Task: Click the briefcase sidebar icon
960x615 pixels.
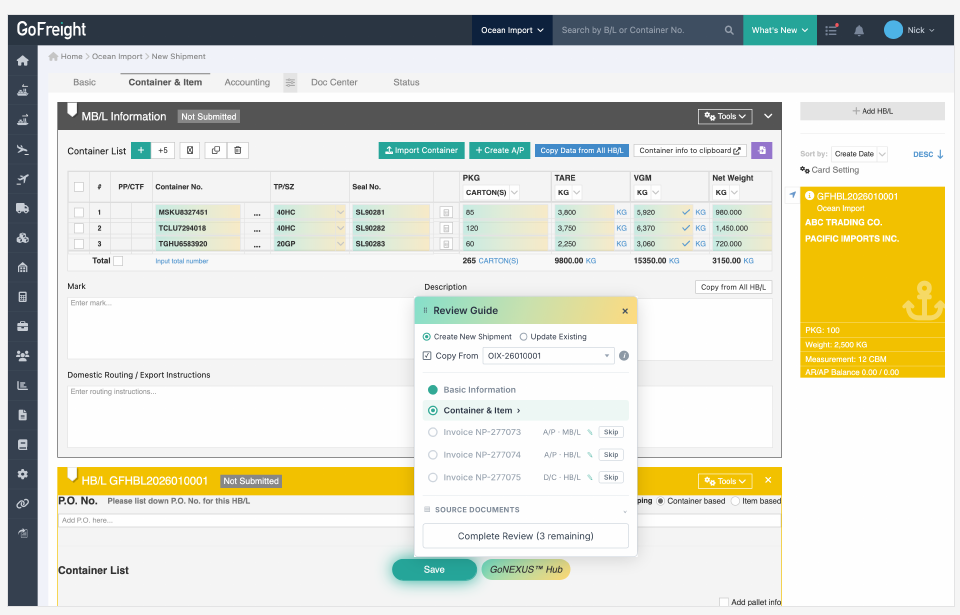Action: 23,326
